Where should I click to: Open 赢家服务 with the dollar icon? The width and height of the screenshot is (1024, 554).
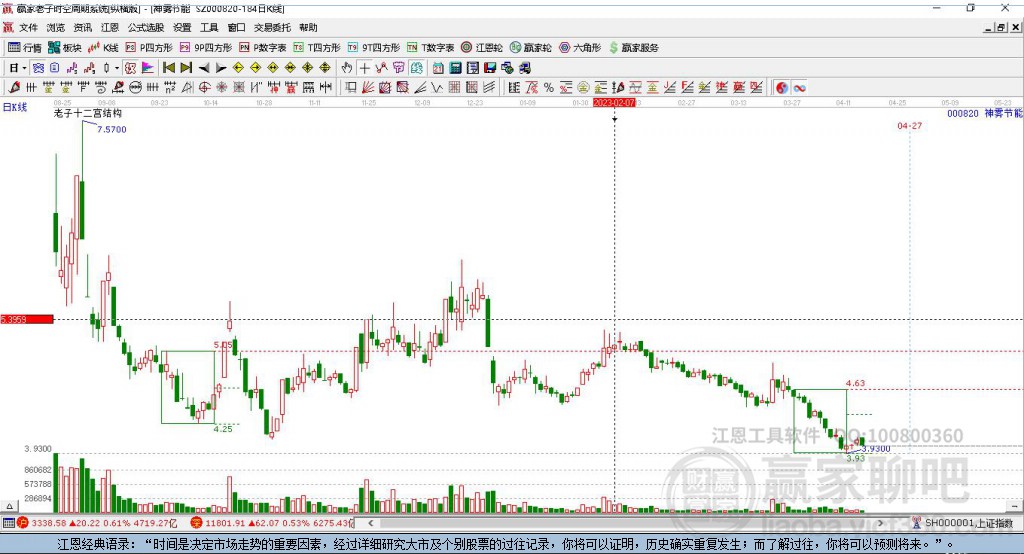coord(633,48)
